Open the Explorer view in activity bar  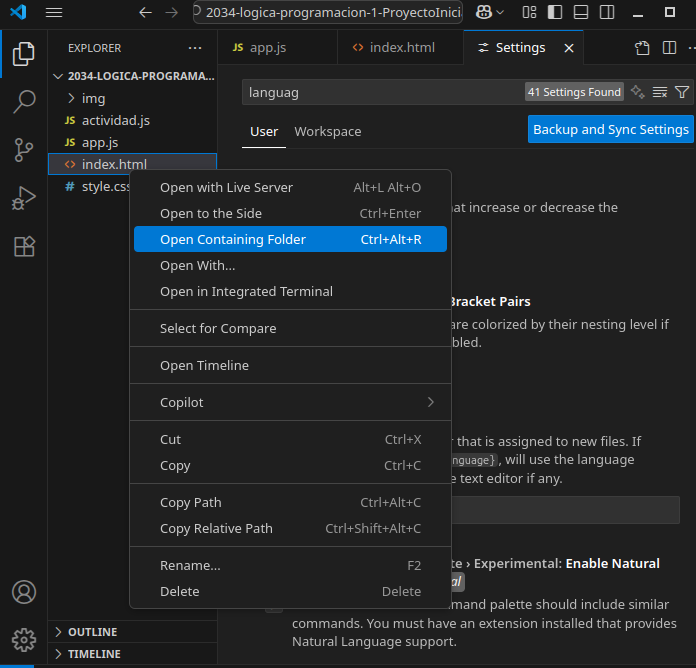[24, 54]
